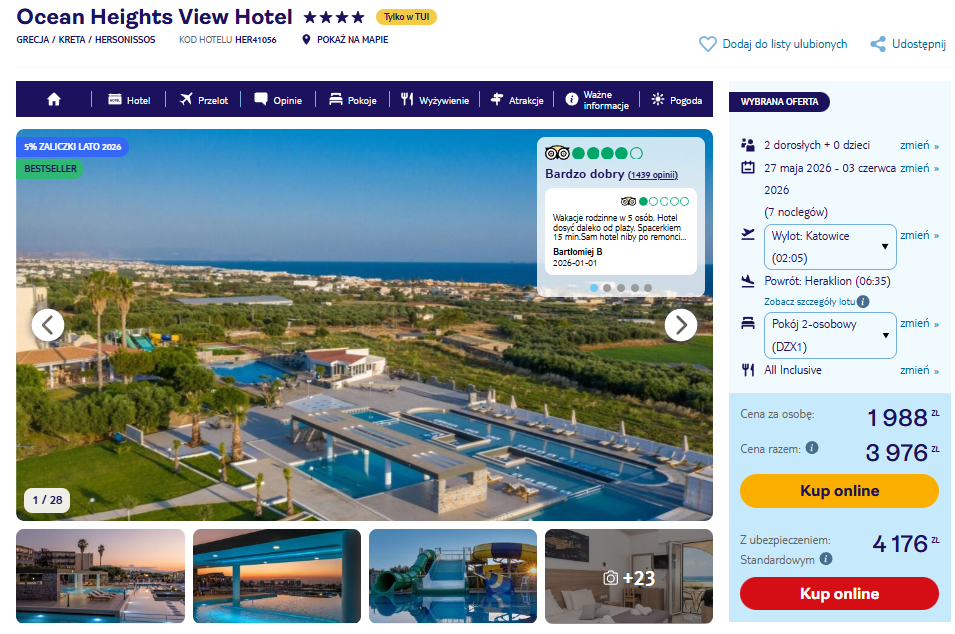Click the home icon in navigation bar

(54, 99)
